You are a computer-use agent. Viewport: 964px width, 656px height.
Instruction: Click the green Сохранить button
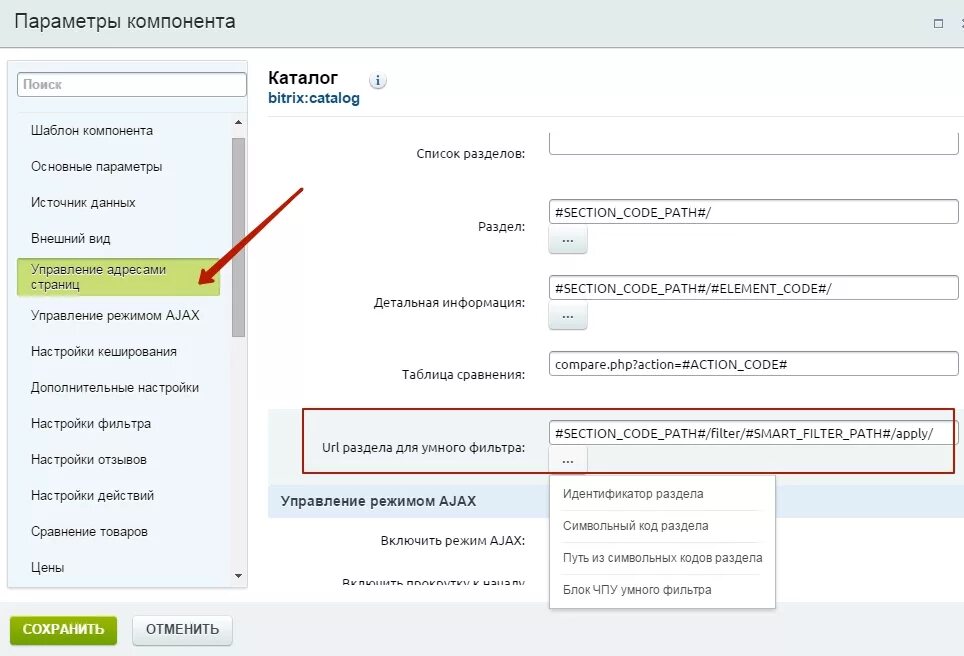(x=63, y=630)
